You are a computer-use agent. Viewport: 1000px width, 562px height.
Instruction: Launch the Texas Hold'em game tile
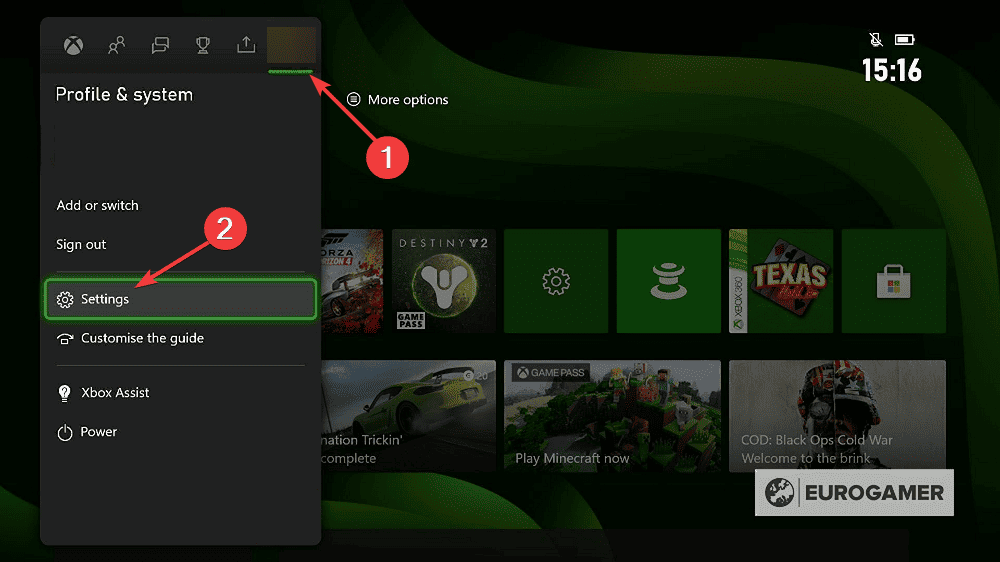781,281
